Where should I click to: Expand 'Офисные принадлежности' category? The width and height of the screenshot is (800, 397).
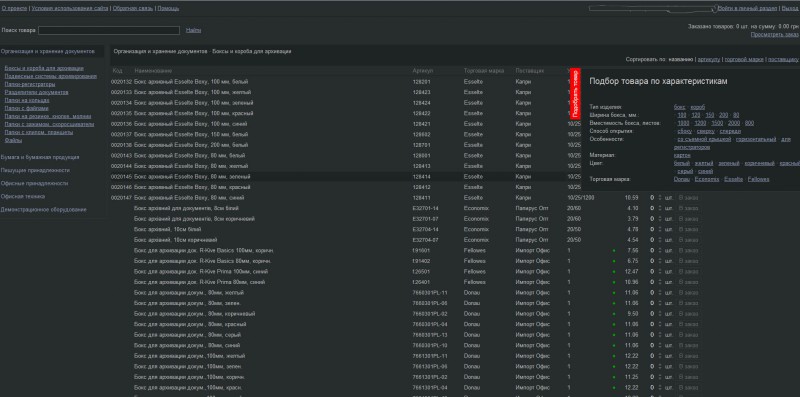(34, 183)
